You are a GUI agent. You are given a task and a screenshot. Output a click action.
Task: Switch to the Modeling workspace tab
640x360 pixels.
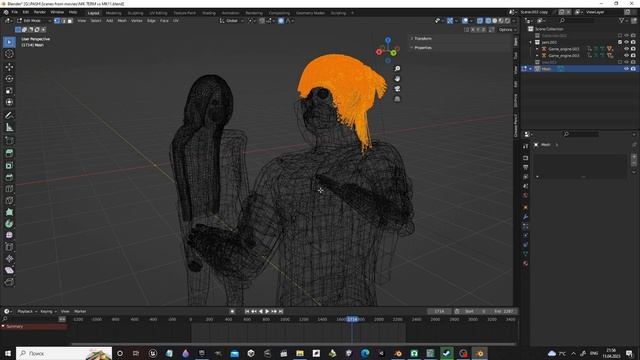tap(113, 13)
